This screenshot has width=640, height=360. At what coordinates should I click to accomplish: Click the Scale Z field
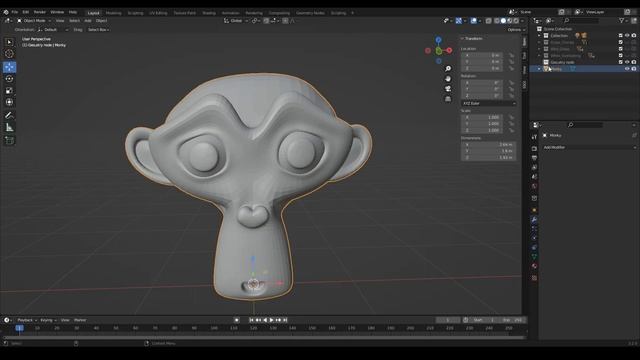483,130
